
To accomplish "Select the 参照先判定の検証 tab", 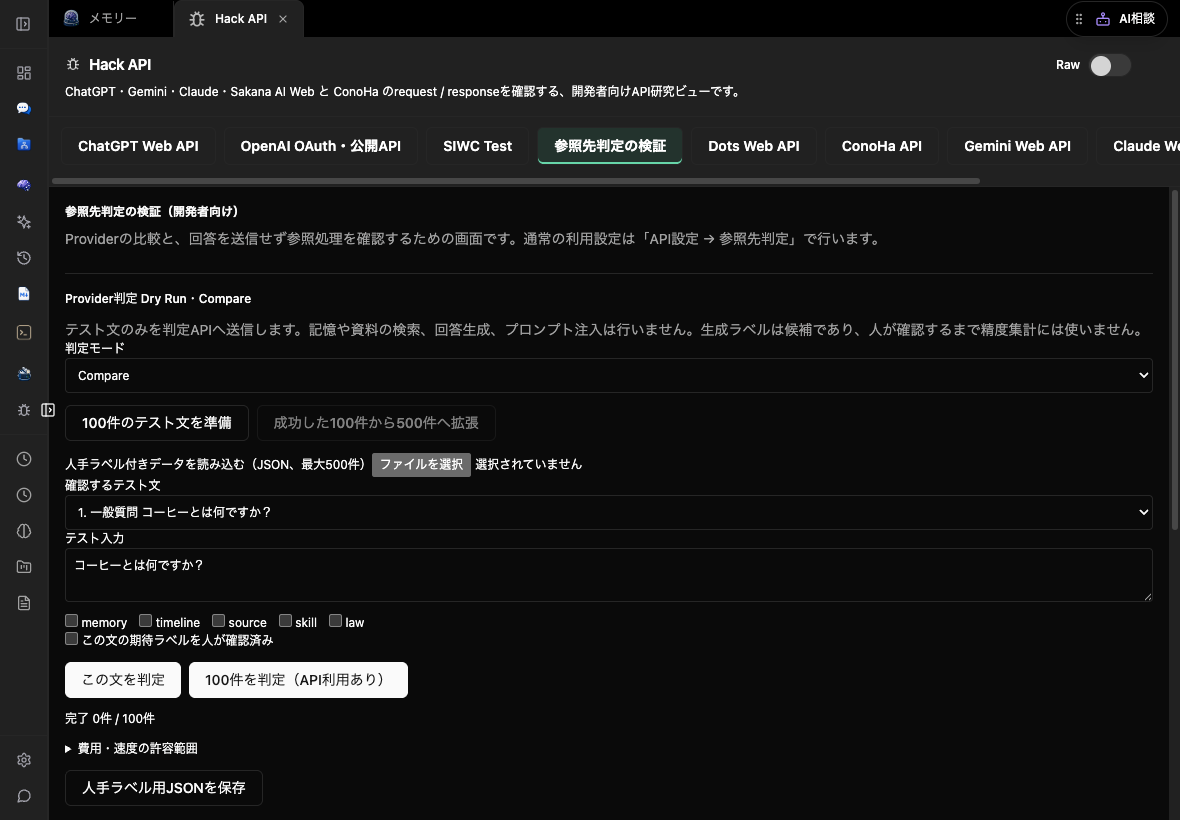I will [610, 146].
